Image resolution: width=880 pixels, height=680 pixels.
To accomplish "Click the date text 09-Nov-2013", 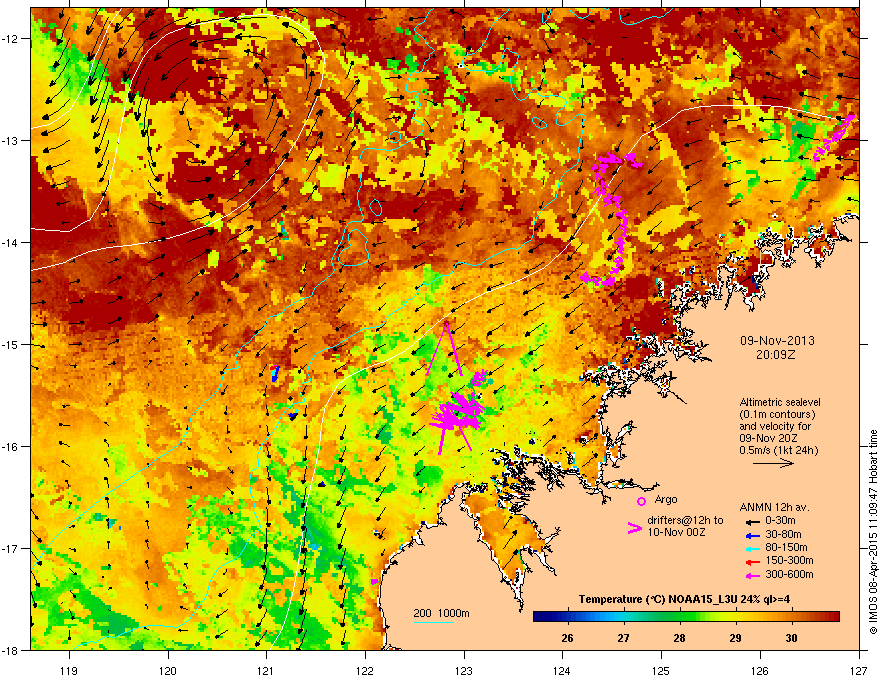I will coord(777,341).
